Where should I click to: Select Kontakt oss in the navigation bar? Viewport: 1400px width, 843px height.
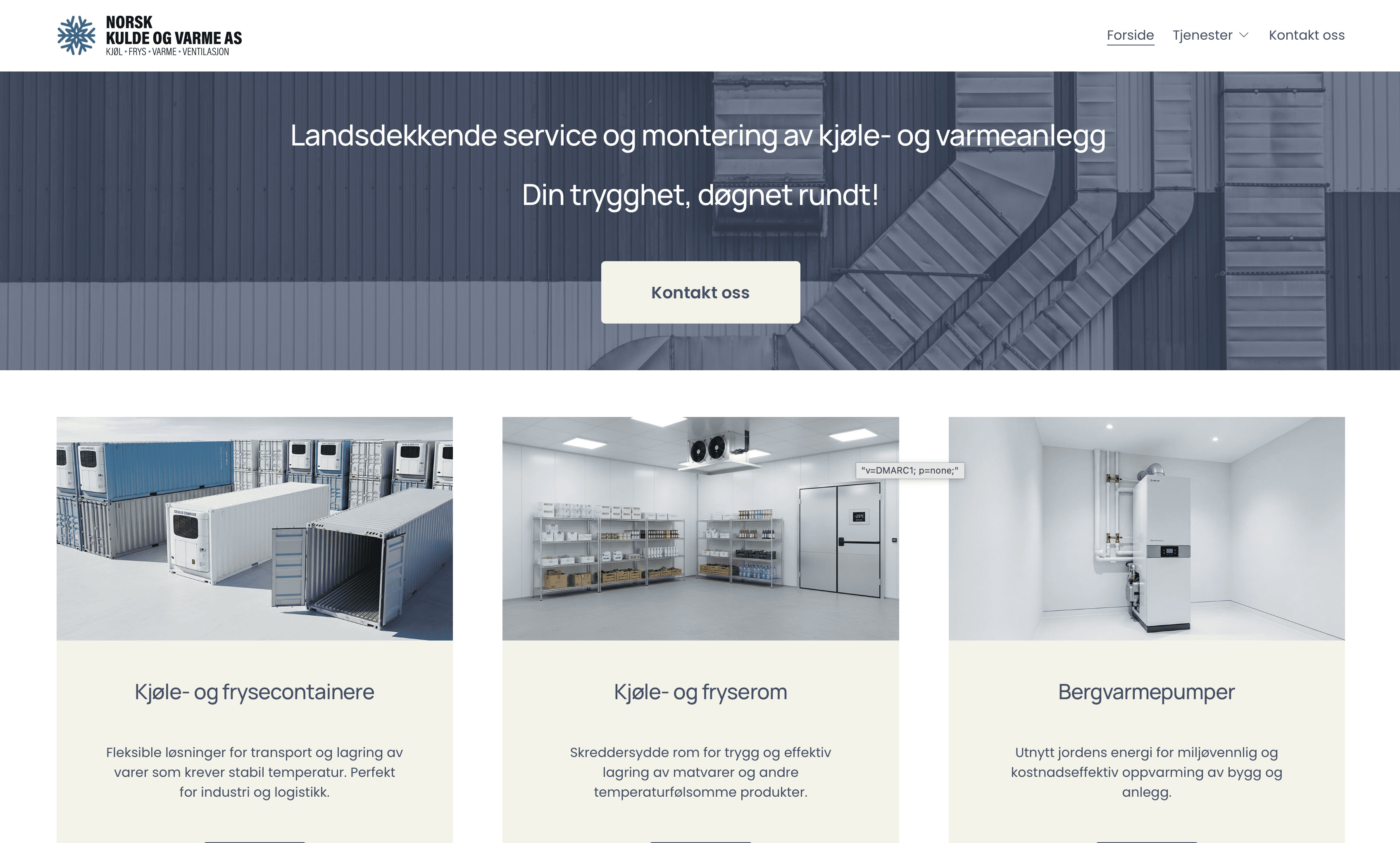(x=1306, y=35)
